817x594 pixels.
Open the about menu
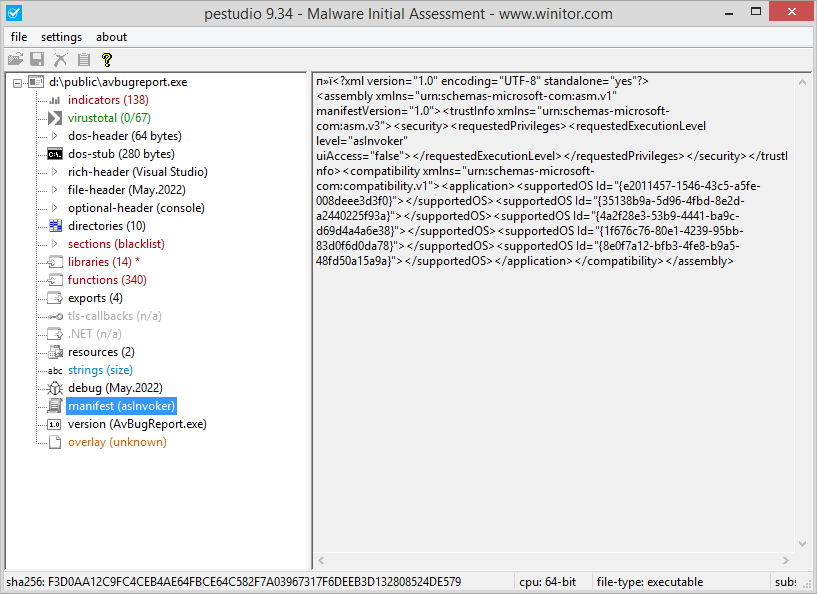click(x=111, y=37)
